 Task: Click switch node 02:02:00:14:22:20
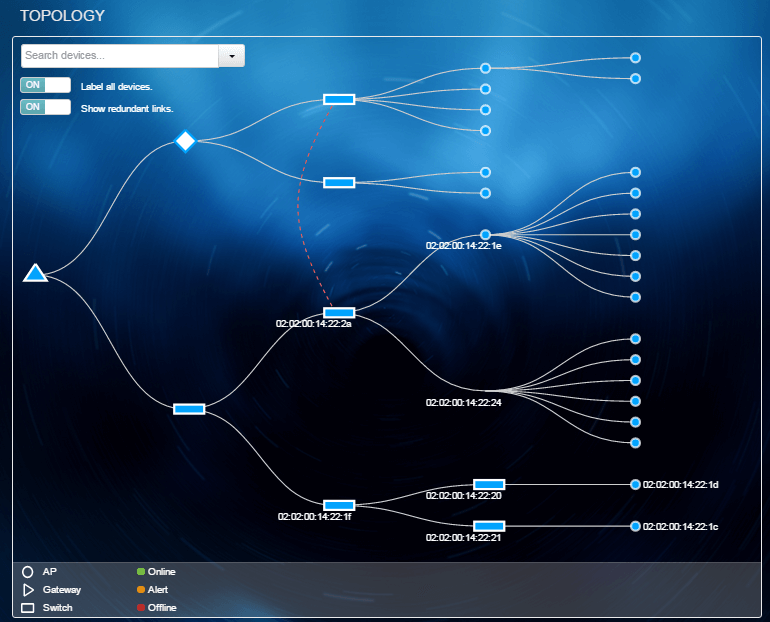489,484
